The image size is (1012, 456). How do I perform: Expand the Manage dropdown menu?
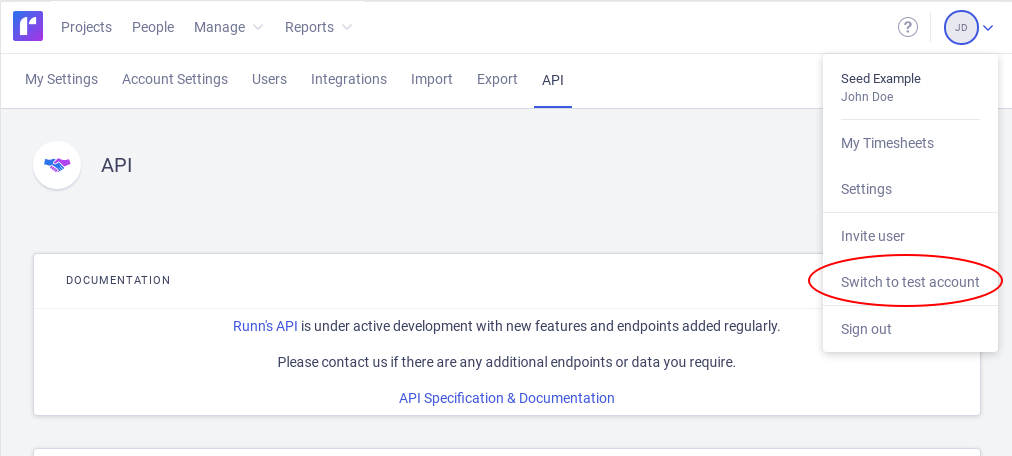pos(228,27)
